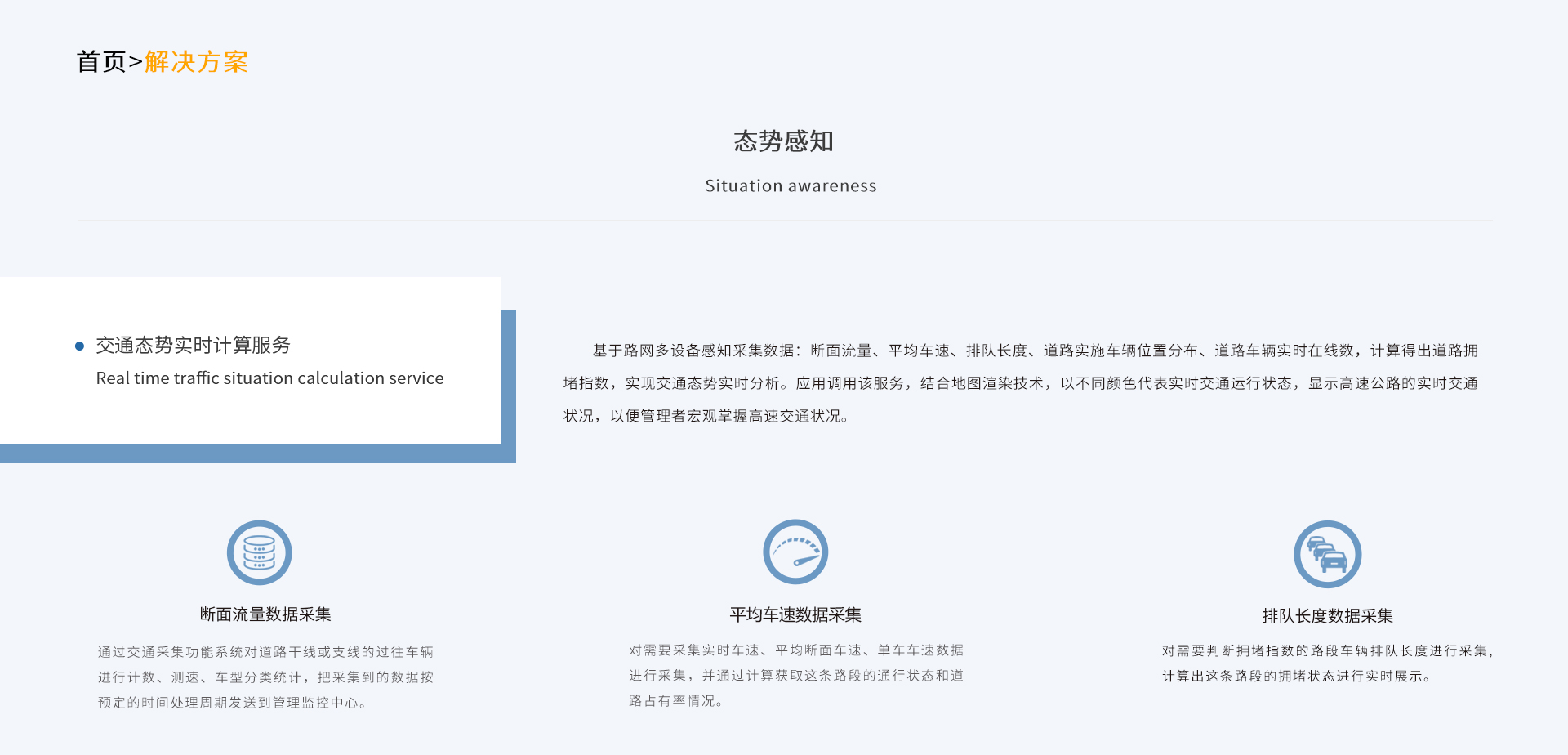Click the Situation awareness subtitle
1568x755 pixels.
point(791,186)
